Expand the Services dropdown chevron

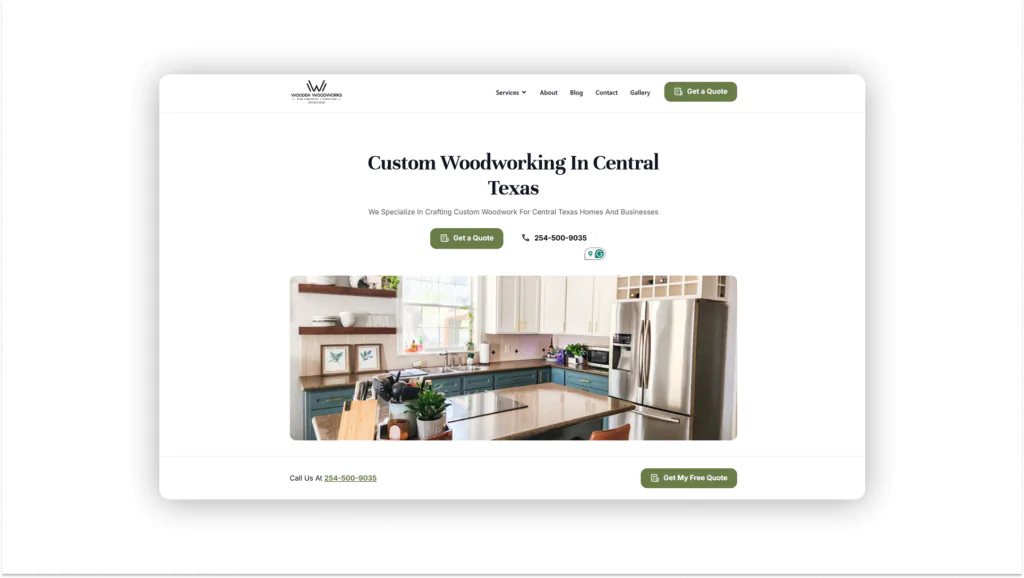(524, 92)
